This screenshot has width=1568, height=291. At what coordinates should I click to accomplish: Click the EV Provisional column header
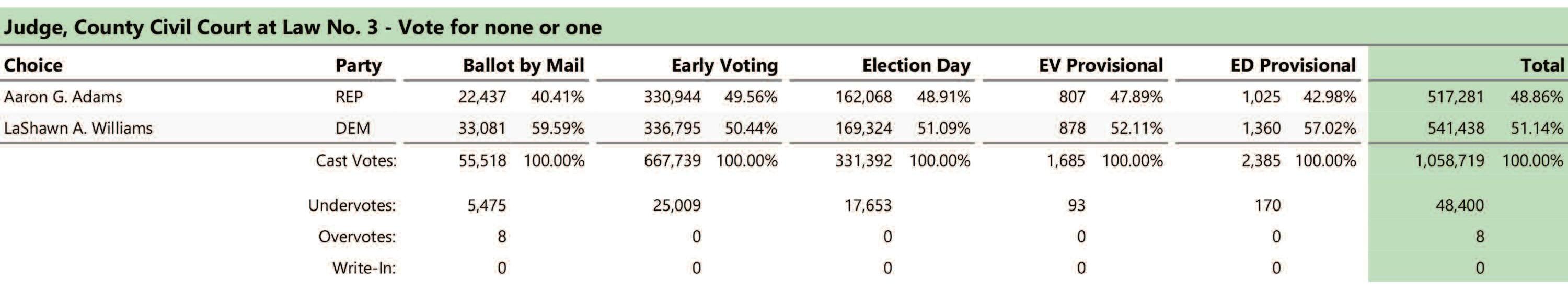[x=1101, y=65]
